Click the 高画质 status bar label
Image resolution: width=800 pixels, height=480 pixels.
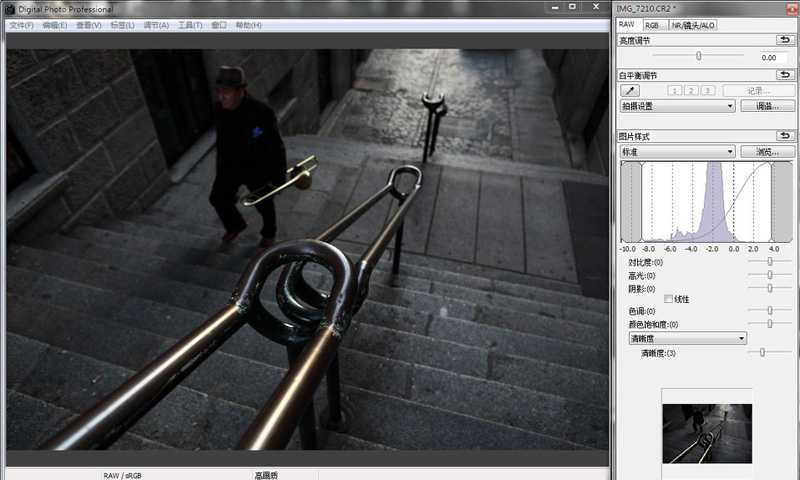[266, 475]
